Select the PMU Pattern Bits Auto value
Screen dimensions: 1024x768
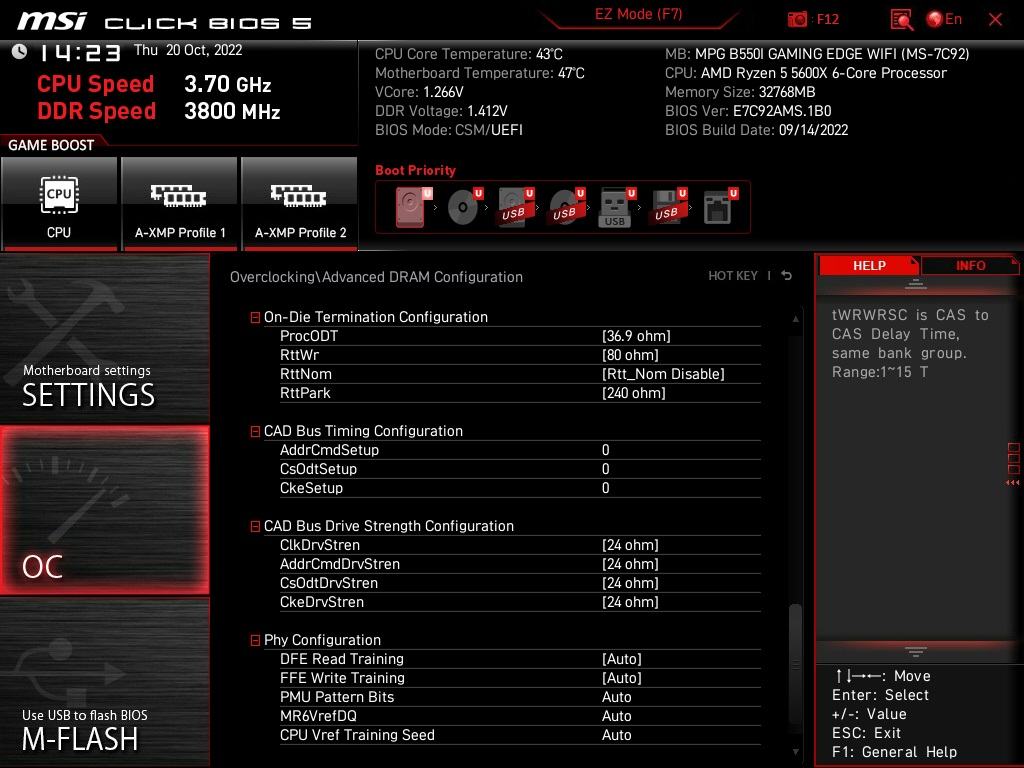point(616,697)
